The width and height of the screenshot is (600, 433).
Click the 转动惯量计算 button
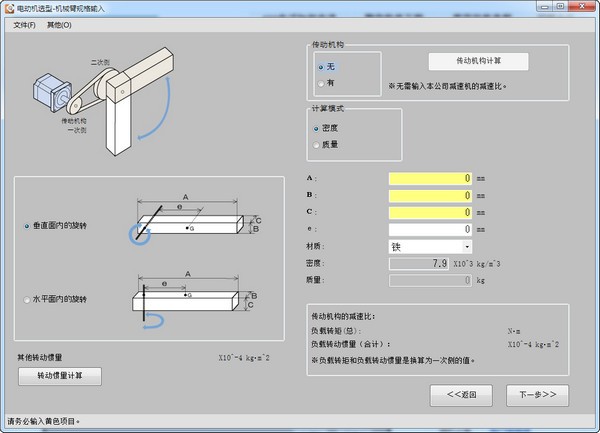(60, 376)
